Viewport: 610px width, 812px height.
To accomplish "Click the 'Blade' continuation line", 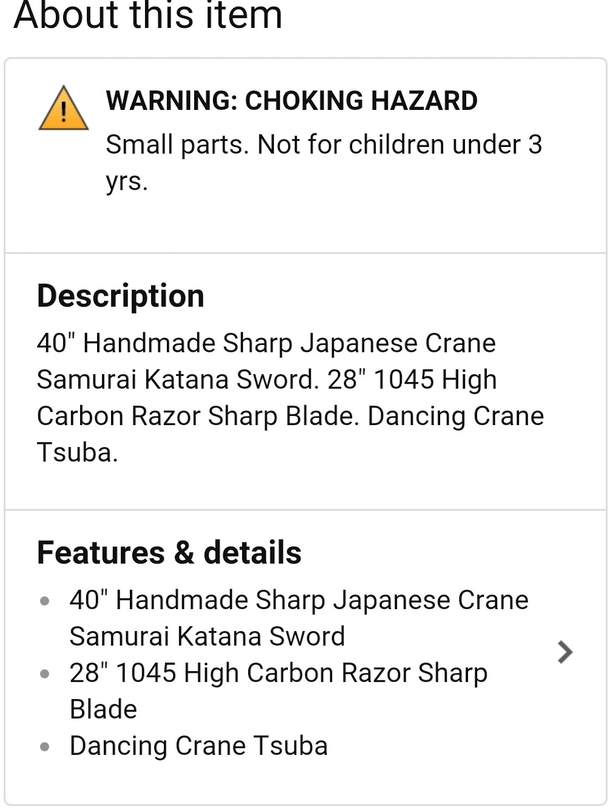I will [x=104, y=709].
